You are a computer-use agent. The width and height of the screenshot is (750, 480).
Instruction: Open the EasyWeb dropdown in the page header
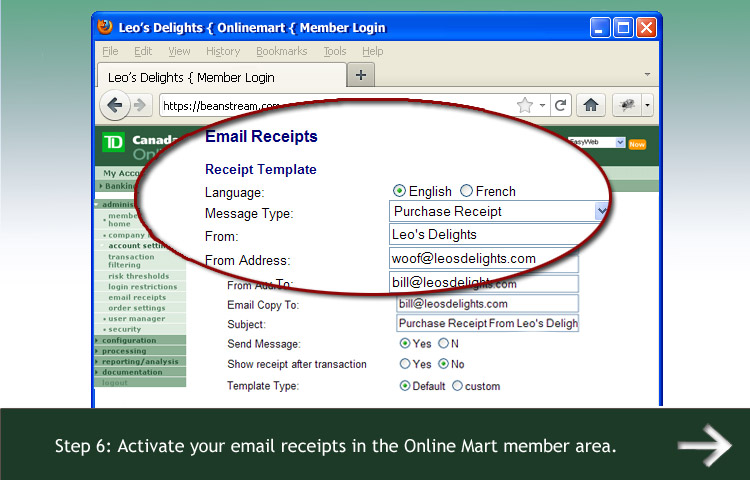(596, 142)
